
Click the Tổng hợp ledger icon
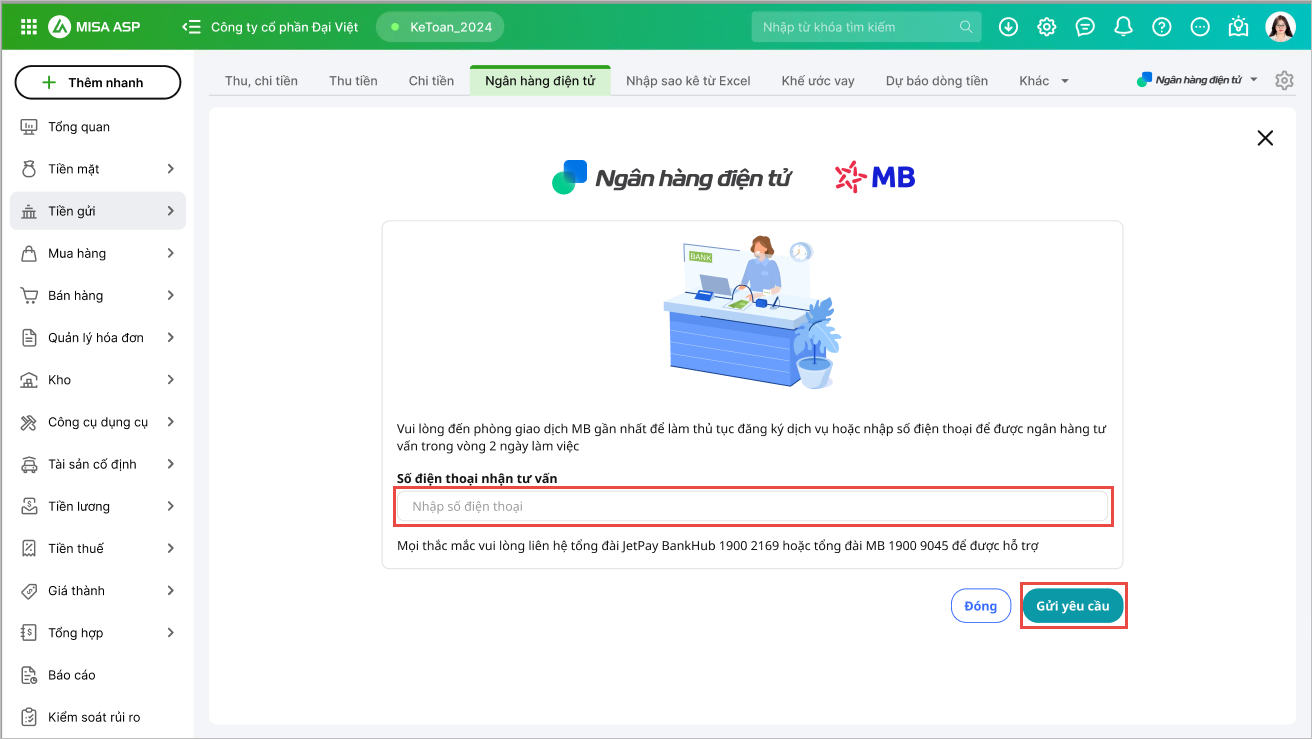coord(29,633)
